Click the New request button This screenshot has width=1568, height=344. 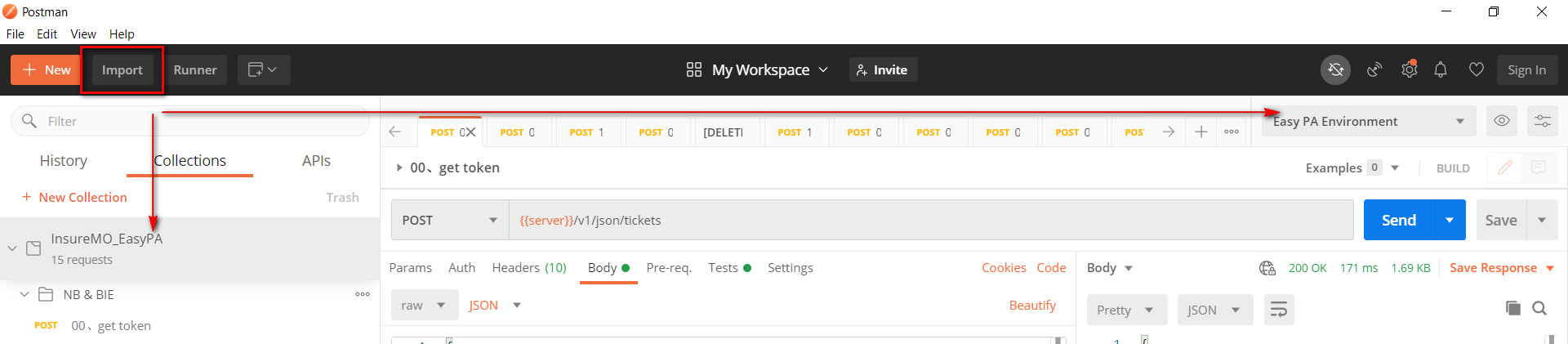[45, 70]
